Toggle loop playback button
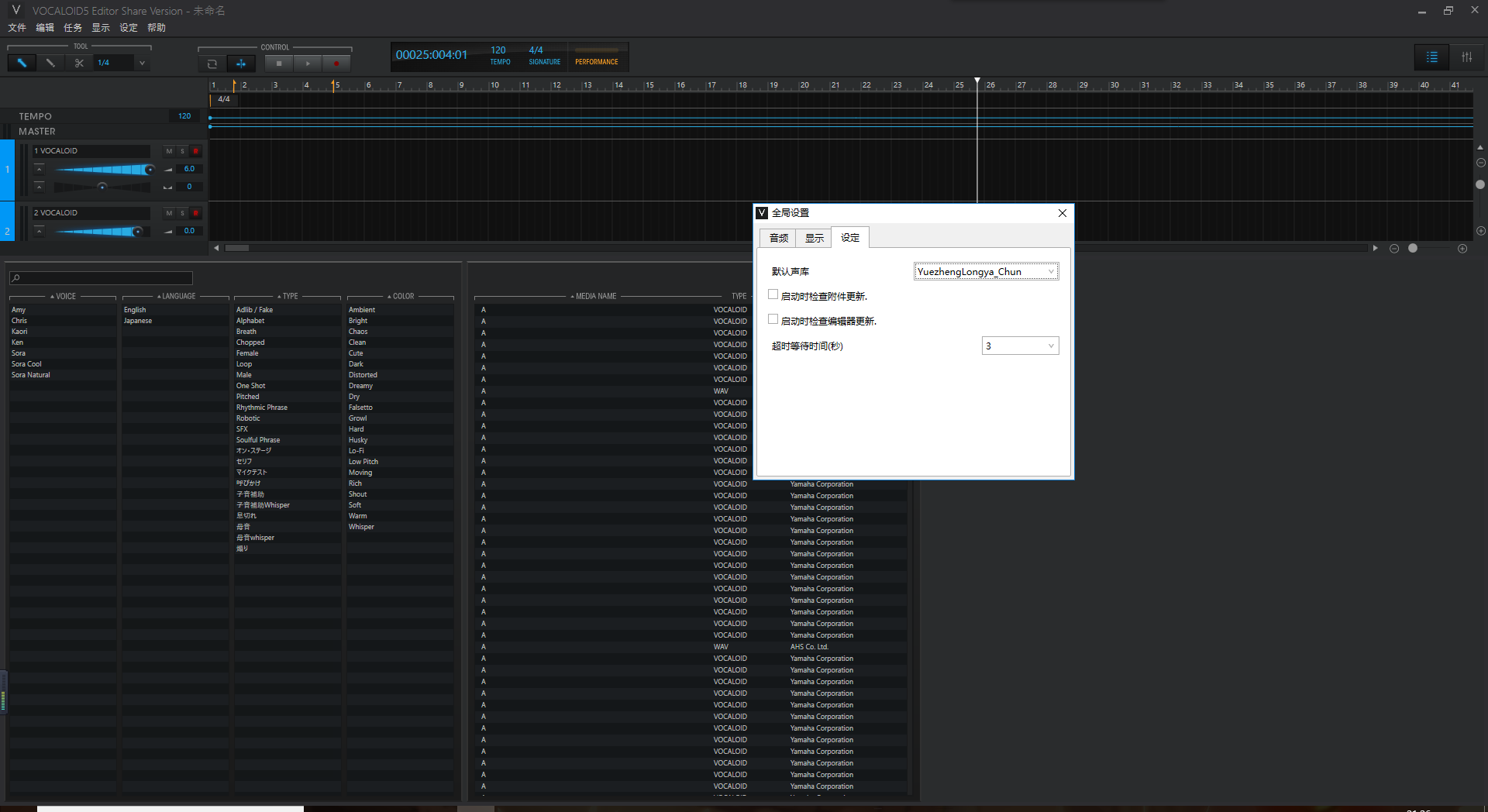The image size is (1488, 812). coord(212,64)
